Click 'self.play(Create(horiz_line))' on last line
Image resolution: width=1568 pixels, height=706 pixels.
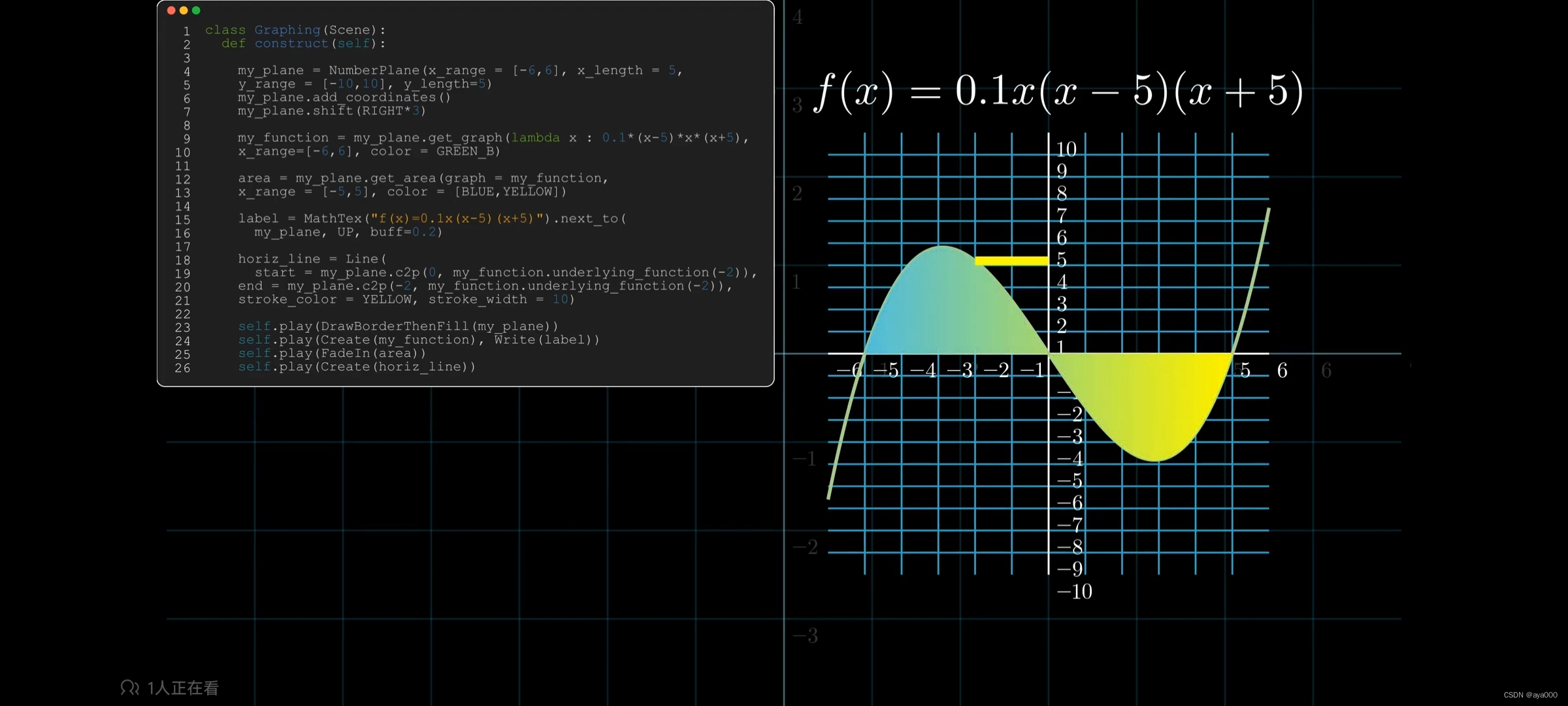click(x=357, y=367)
